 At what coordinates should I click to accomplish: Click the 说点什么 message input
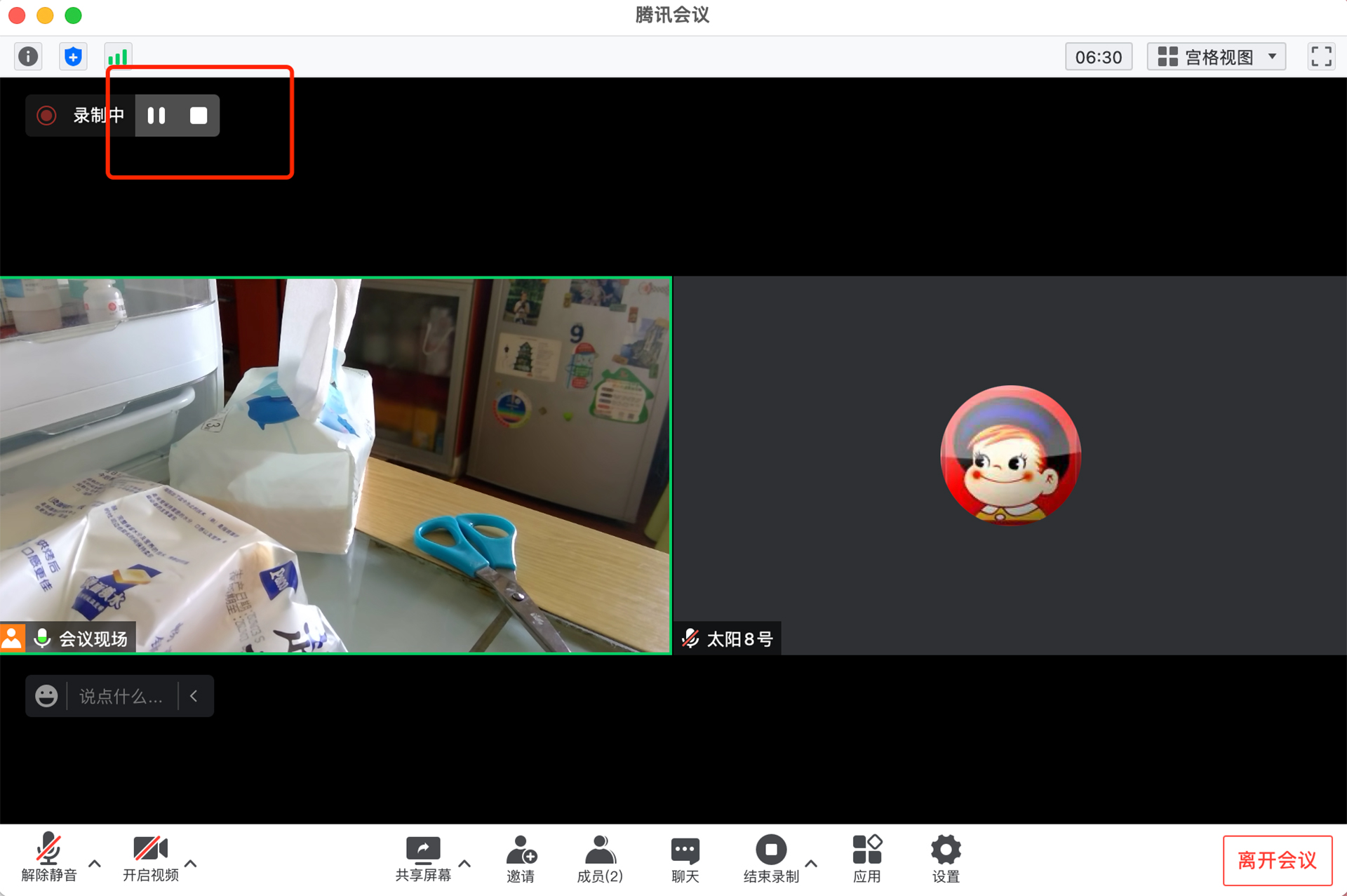pyautogui.click(x=121, y=696)
